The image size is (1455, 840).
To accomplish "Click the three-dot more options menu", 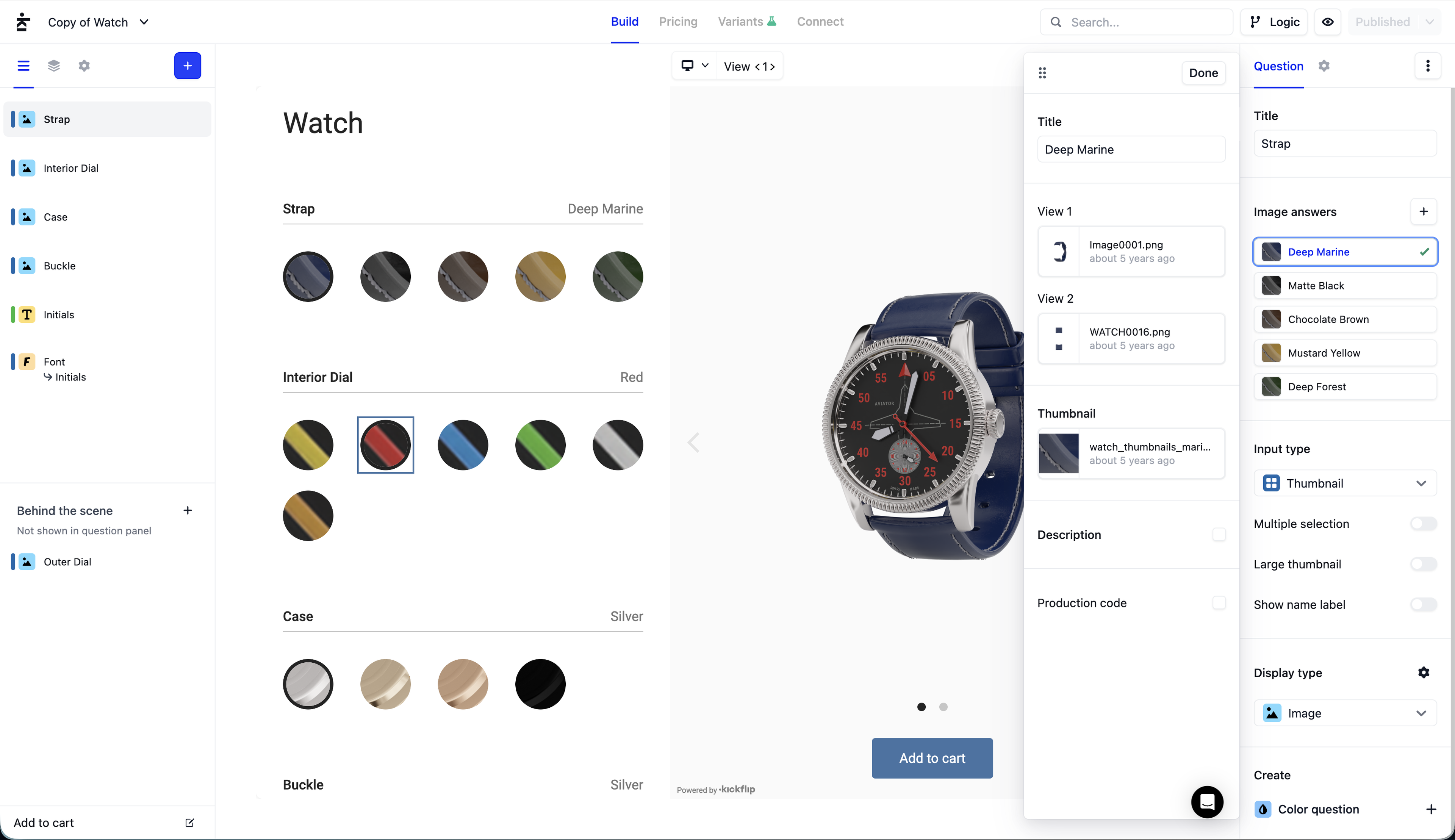I will point(1427,66).
